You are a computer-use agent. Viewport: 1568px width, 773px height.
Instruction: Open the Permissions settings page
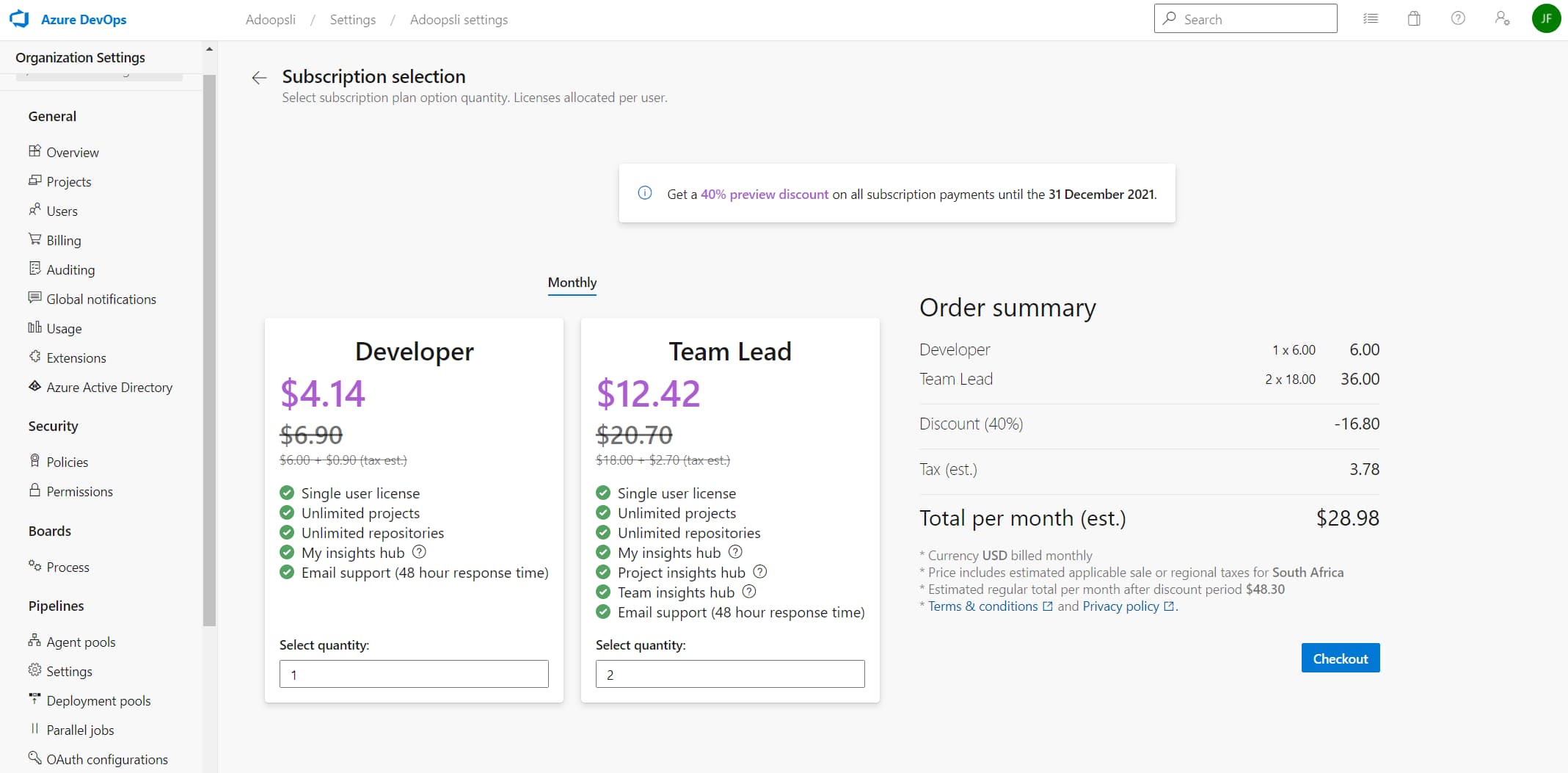tap(80, 491)
